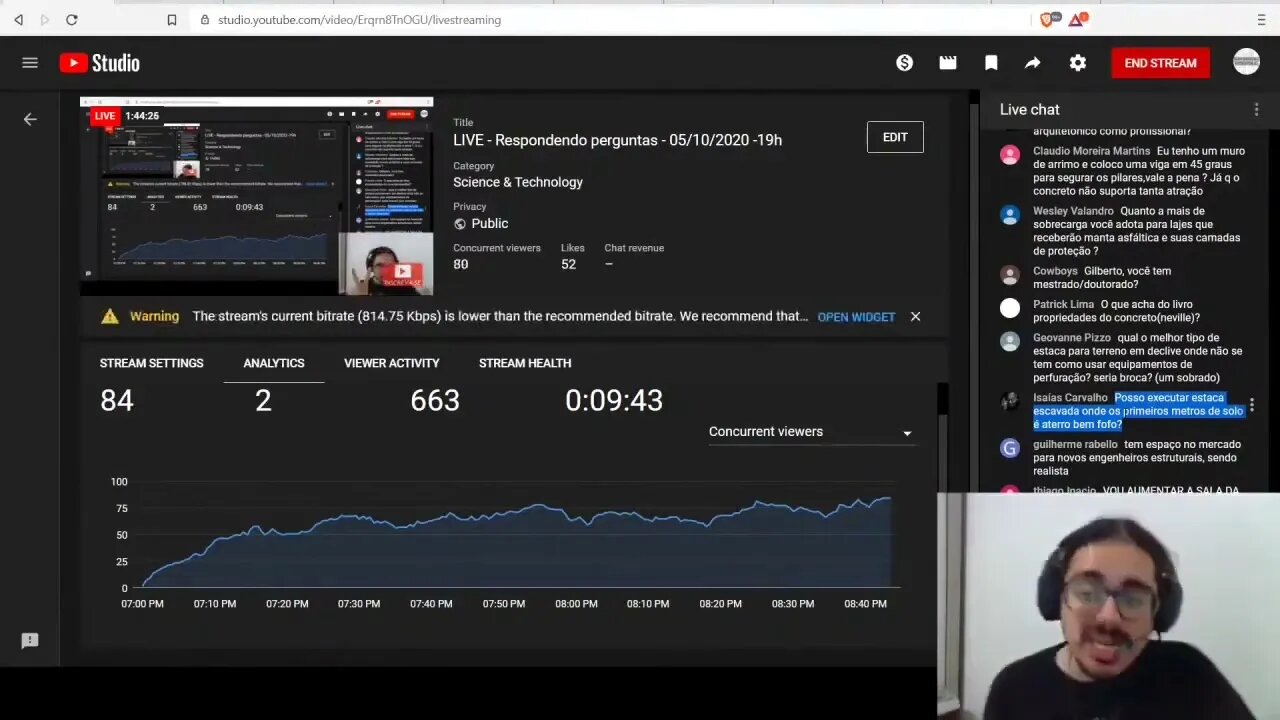Viewport: 1280px width, 720px height.
Task: Click the OPEN WIDGET link
Action: pos(856,317)
